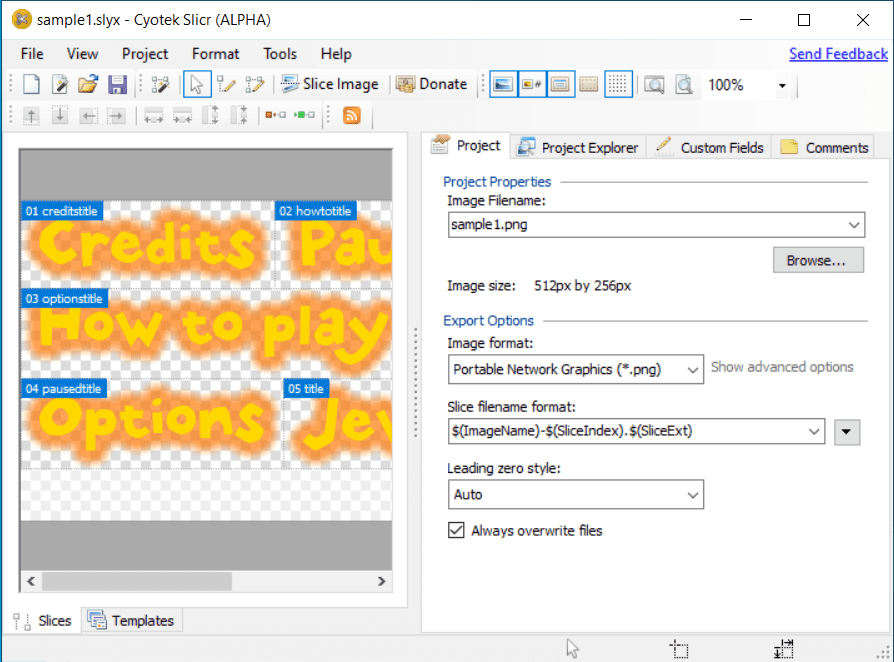Click the move slice up arrow icon
The image size is (894, 662).
[31, 116]
